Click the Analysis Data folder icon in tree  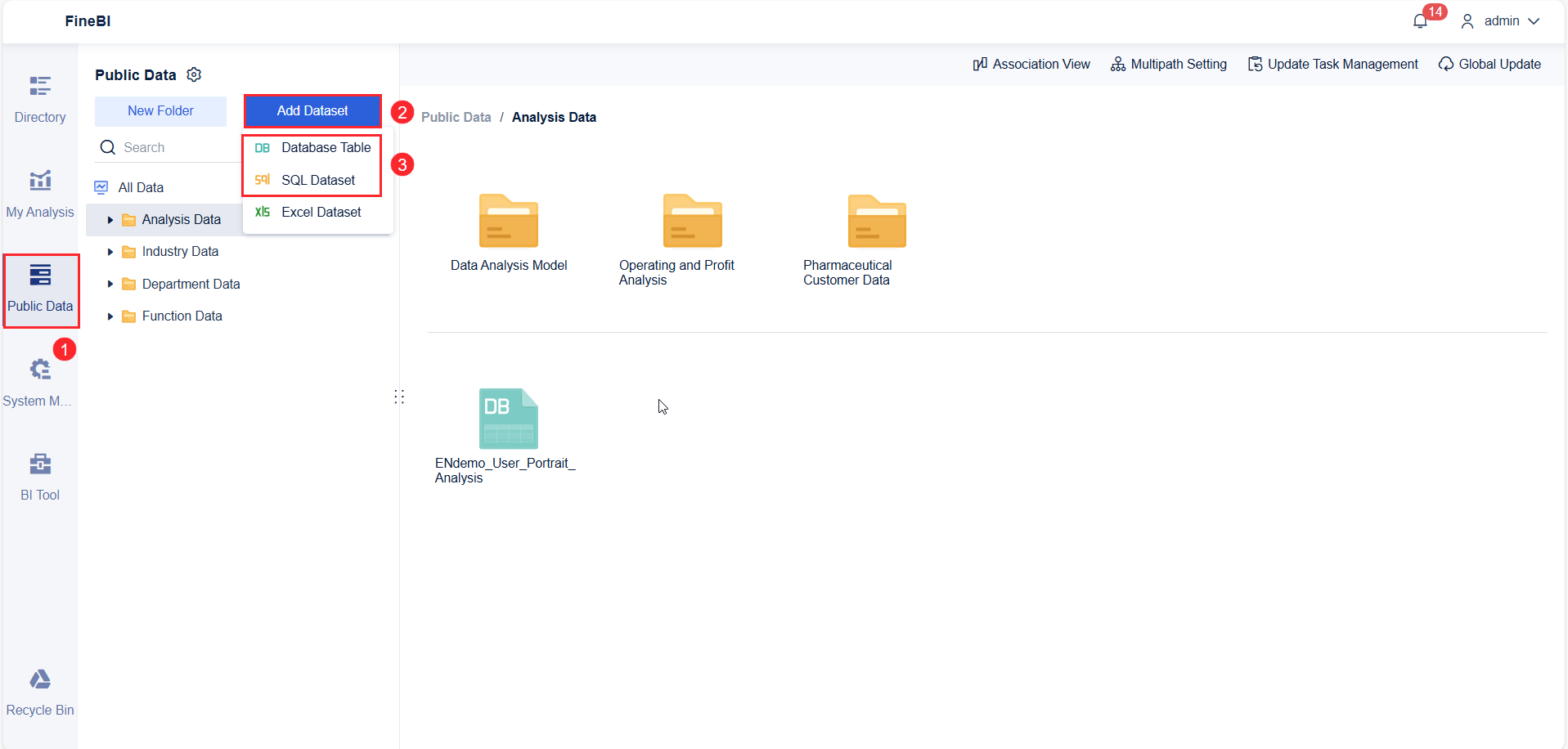pyautogui.click(x=128, y=220)
